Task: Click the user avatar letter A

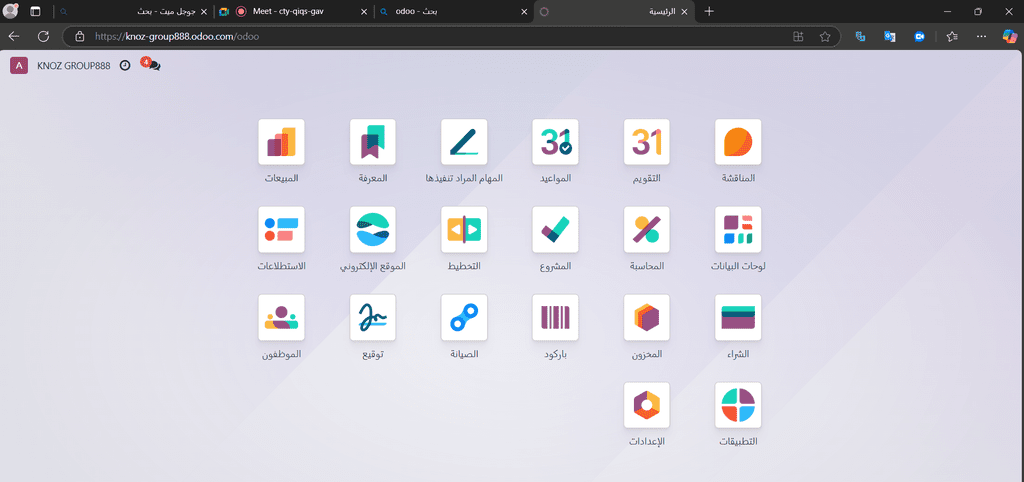Action: tap(19, 65)
